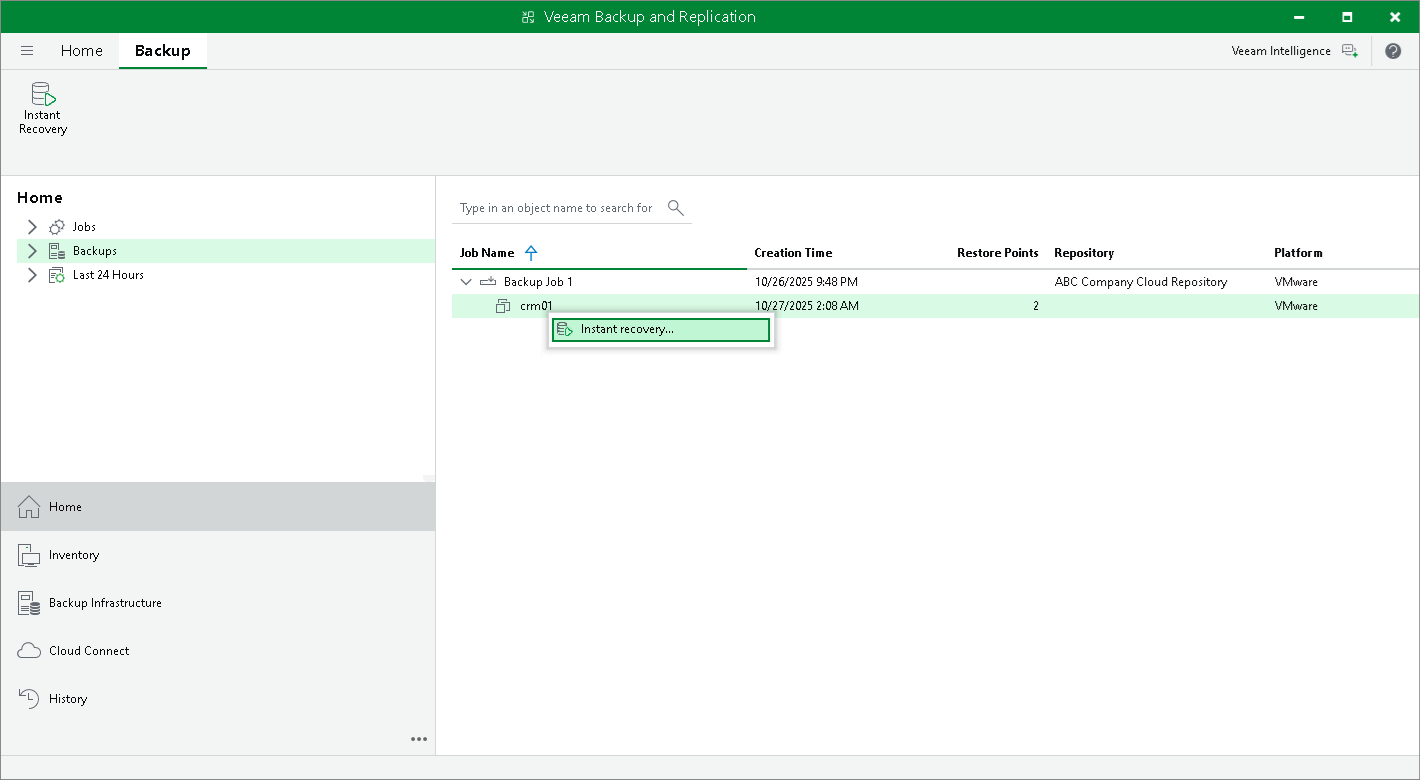Select the Backup ribbon tab
This screenshot has width=1420, height=780.
click(x=162, y=51)
